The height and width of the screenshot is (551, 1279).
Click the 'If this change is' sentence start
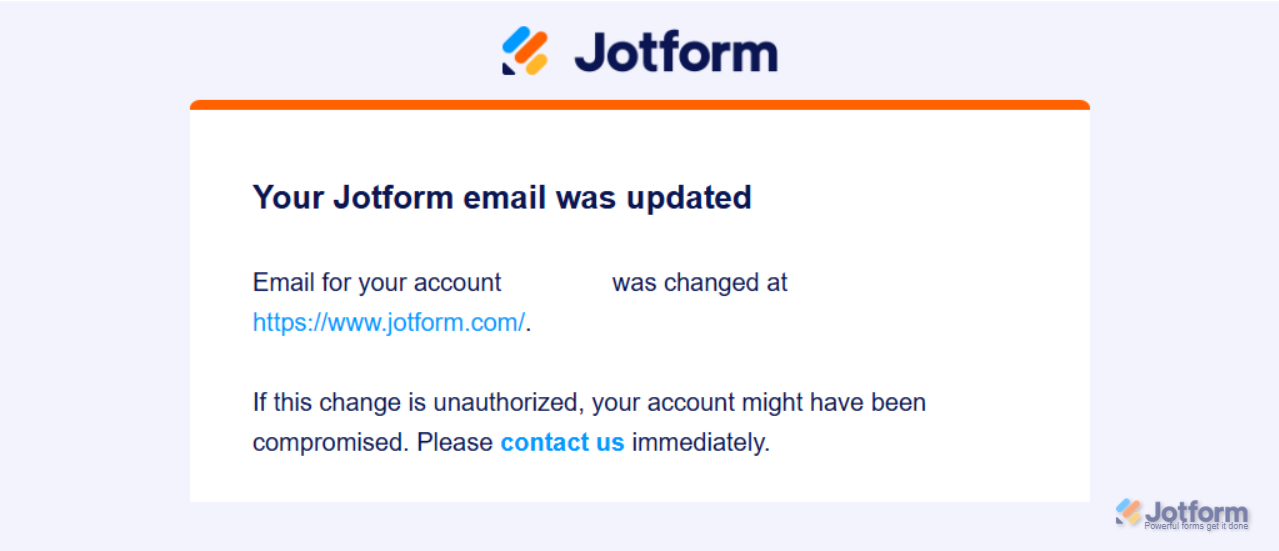click(340, 403)
